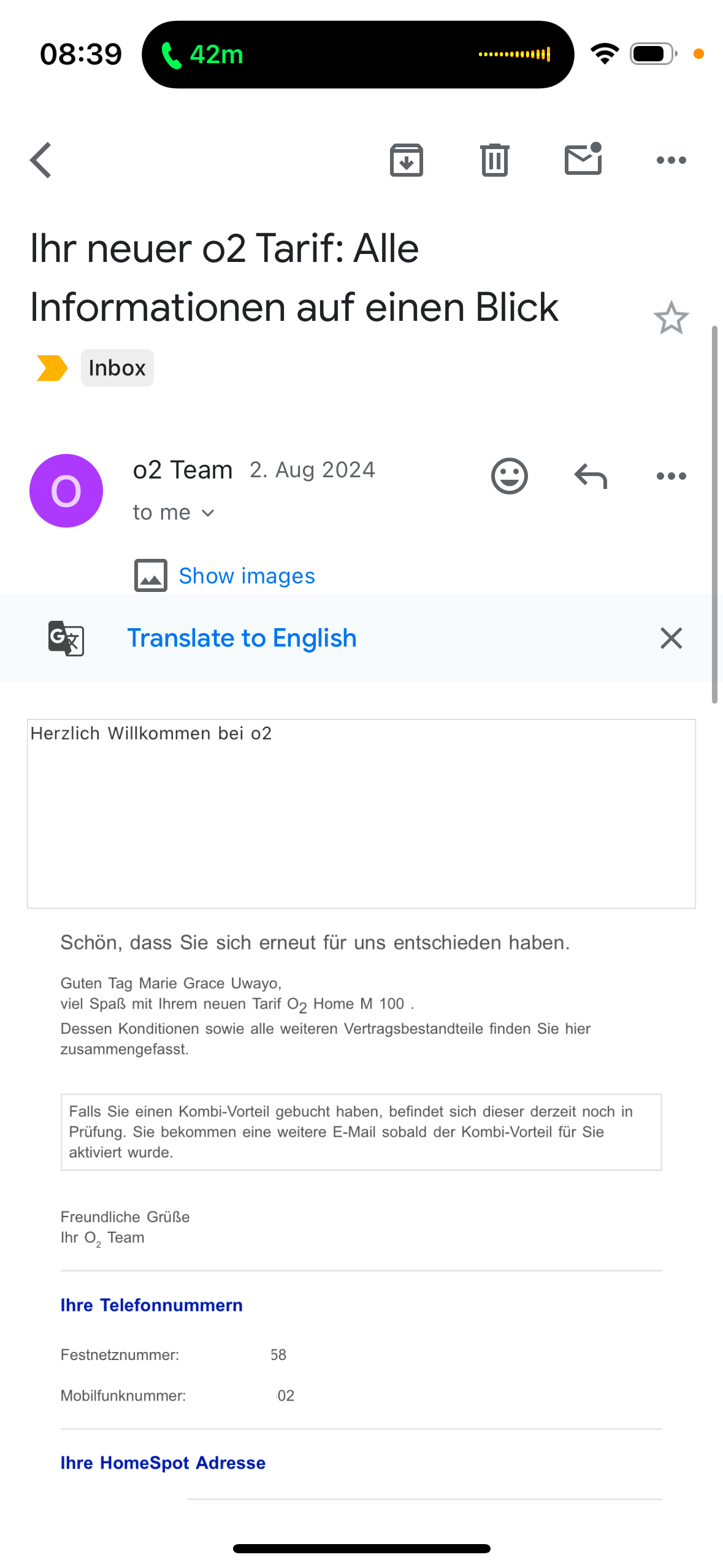Archive this email

click(x=407, y=160)
